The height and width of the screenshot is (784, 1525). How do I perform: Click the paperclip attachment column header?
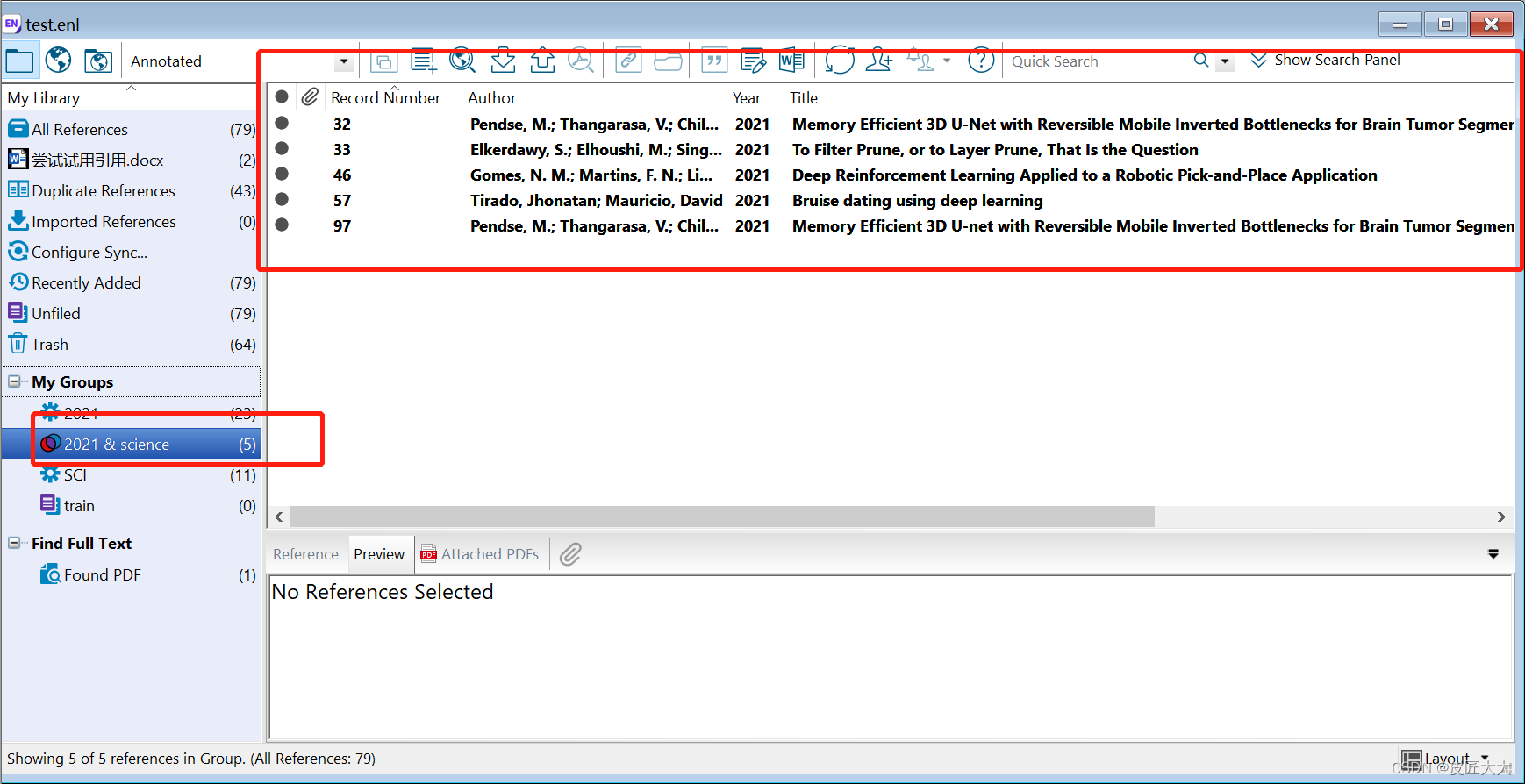click(x=310, y=97)
